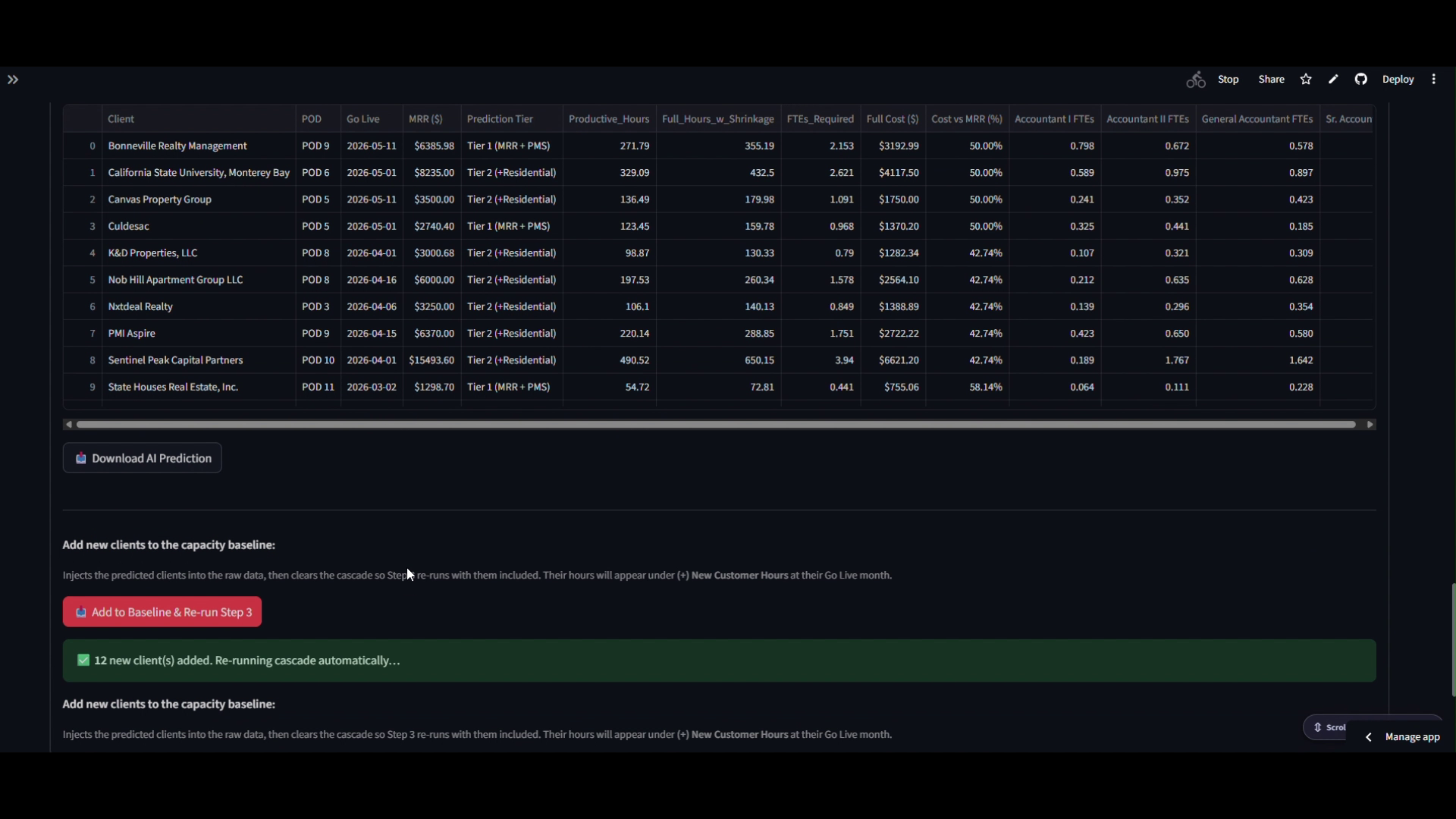Image resolution: width=1456 pixels, height=819 pixels.
Task: Open the Manage app panel
Action: (x=1412, y=737)
